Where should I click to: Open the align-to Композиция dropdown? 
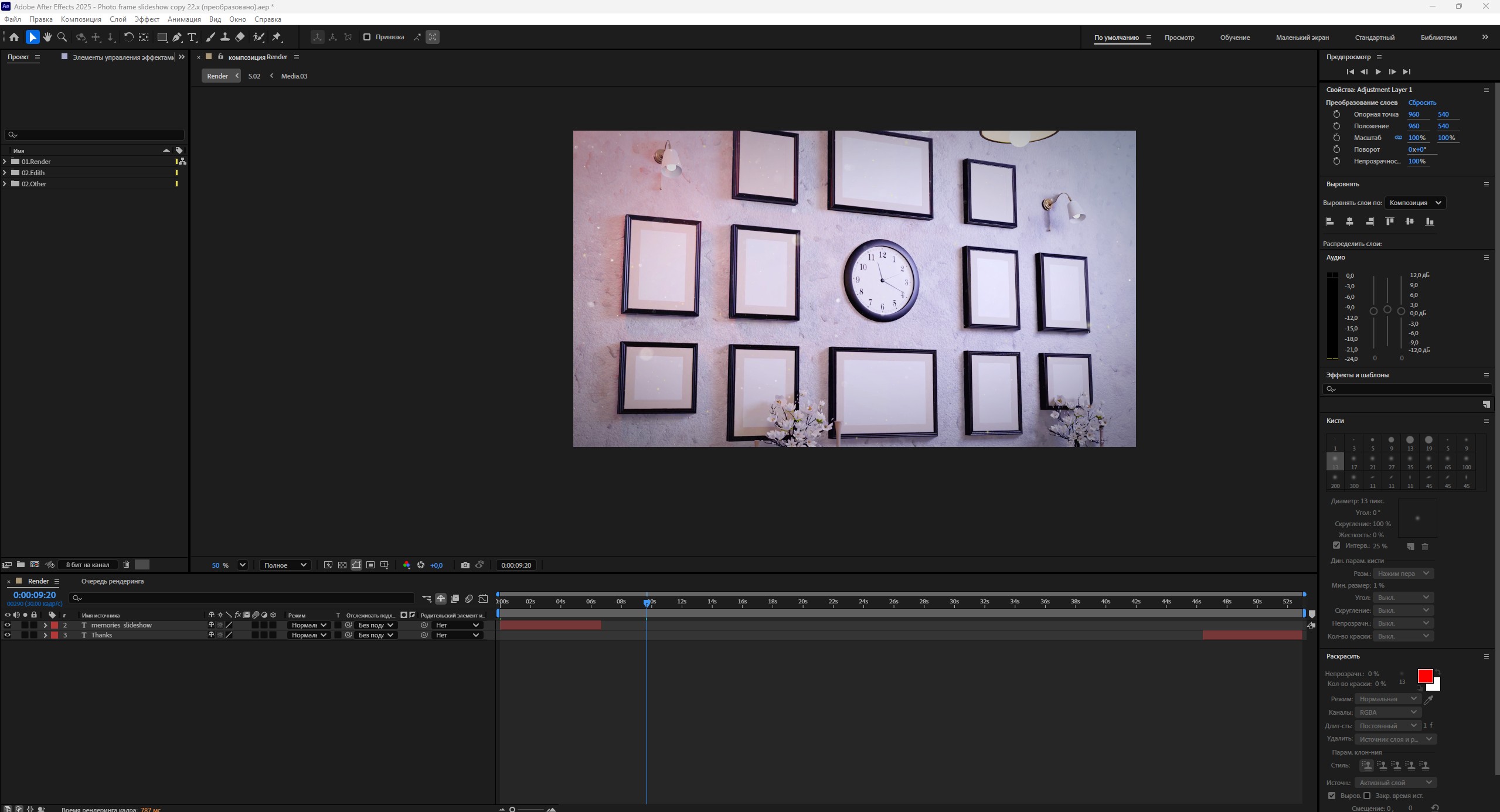tap(1414, 203)
